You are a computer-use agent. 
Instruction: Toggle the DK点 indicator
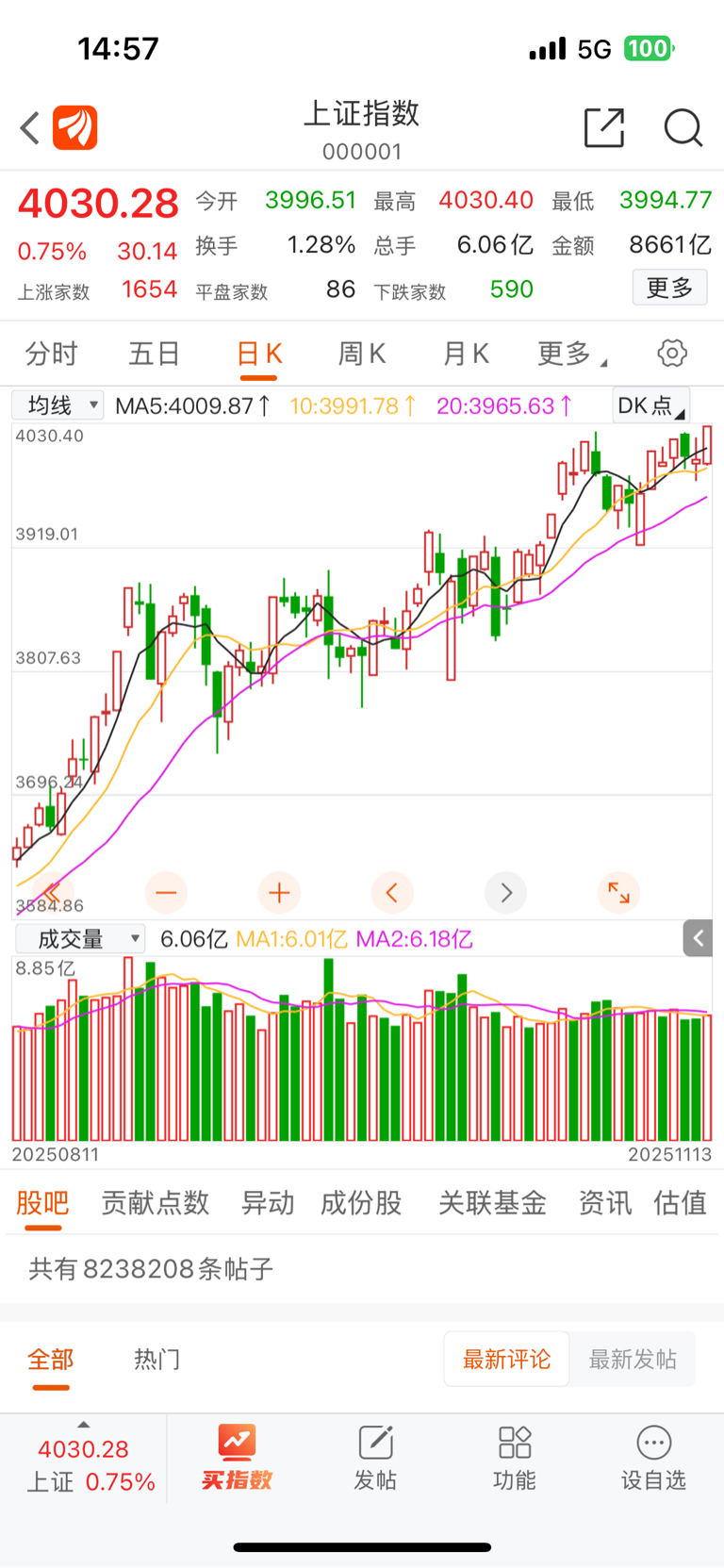coord(650,405)
